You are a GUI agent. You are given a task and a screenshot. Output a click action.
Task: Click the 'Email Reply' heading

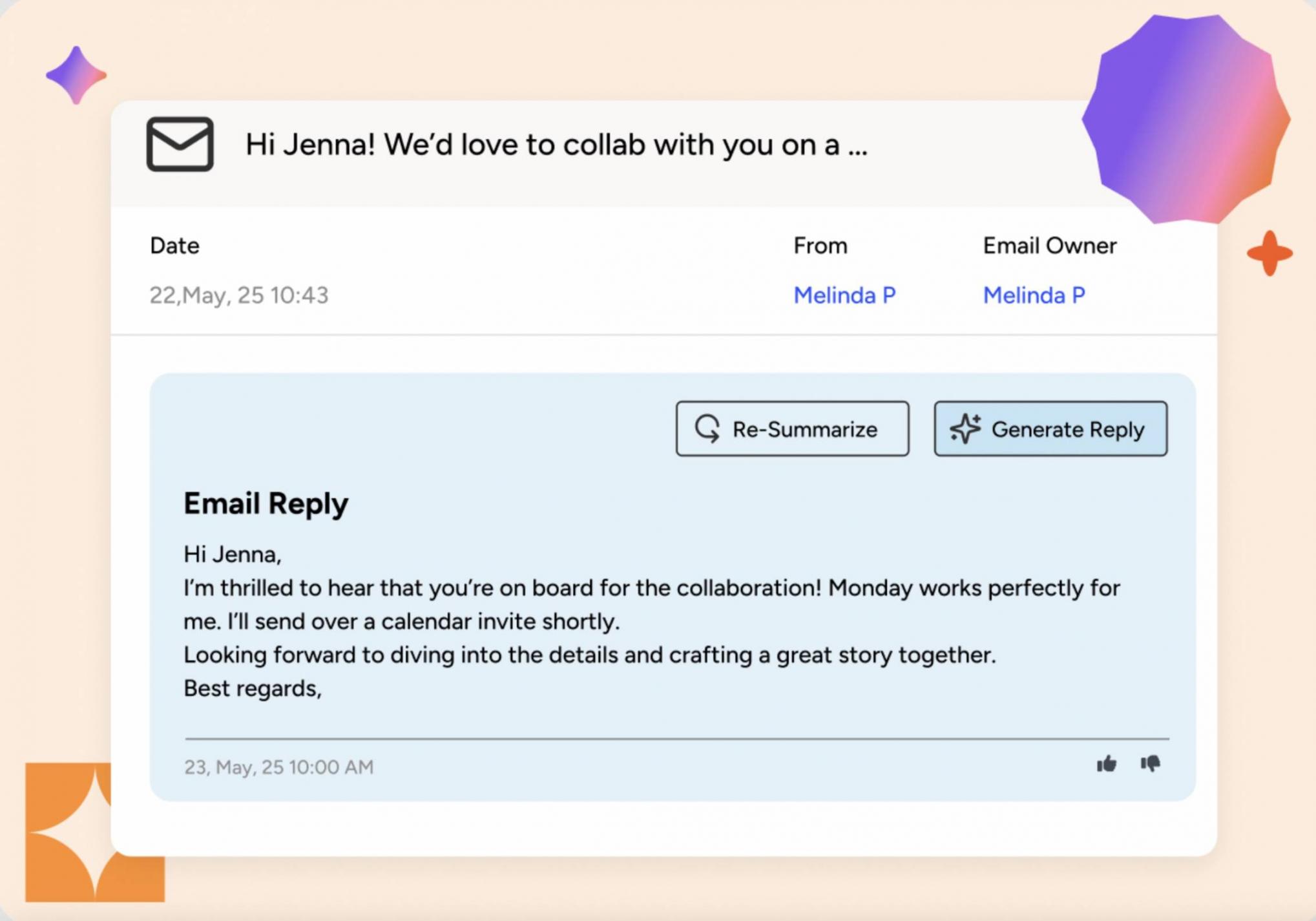click(266, 503)
